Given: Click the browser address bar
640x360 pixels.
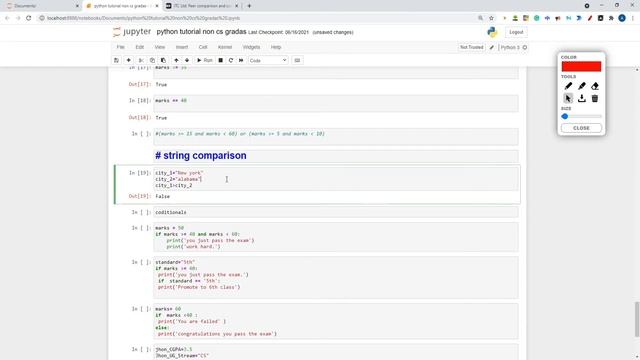Looking at the screenshot, I should [x=257, y=18].
